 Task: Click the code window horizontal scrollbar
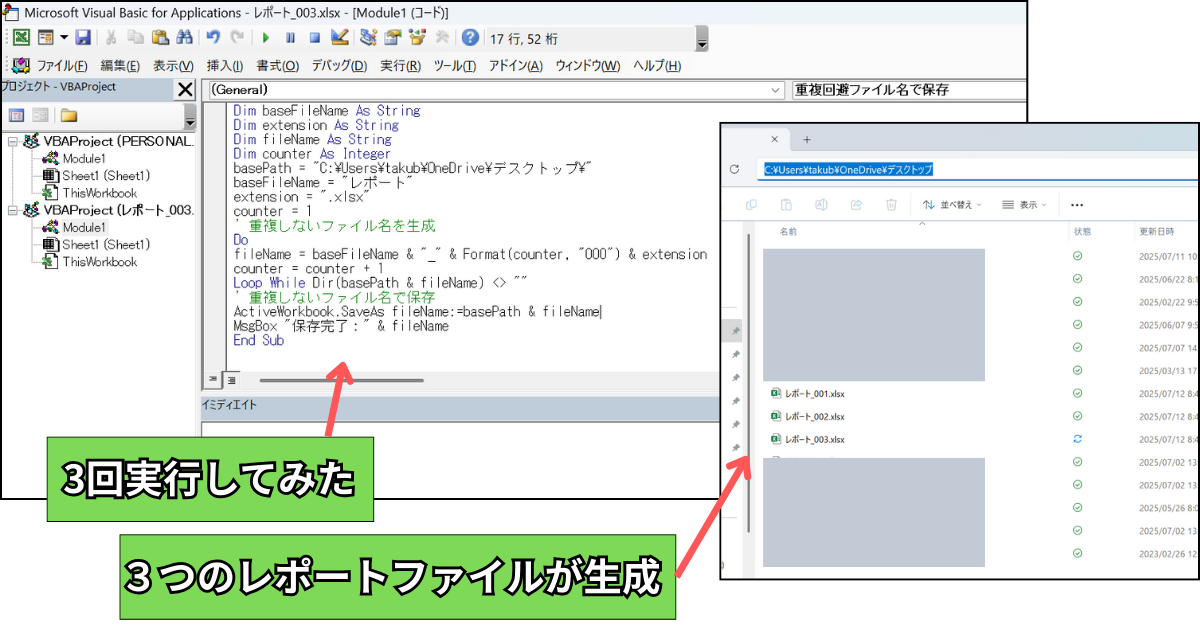pyautogui.click(x=342, y=380)
